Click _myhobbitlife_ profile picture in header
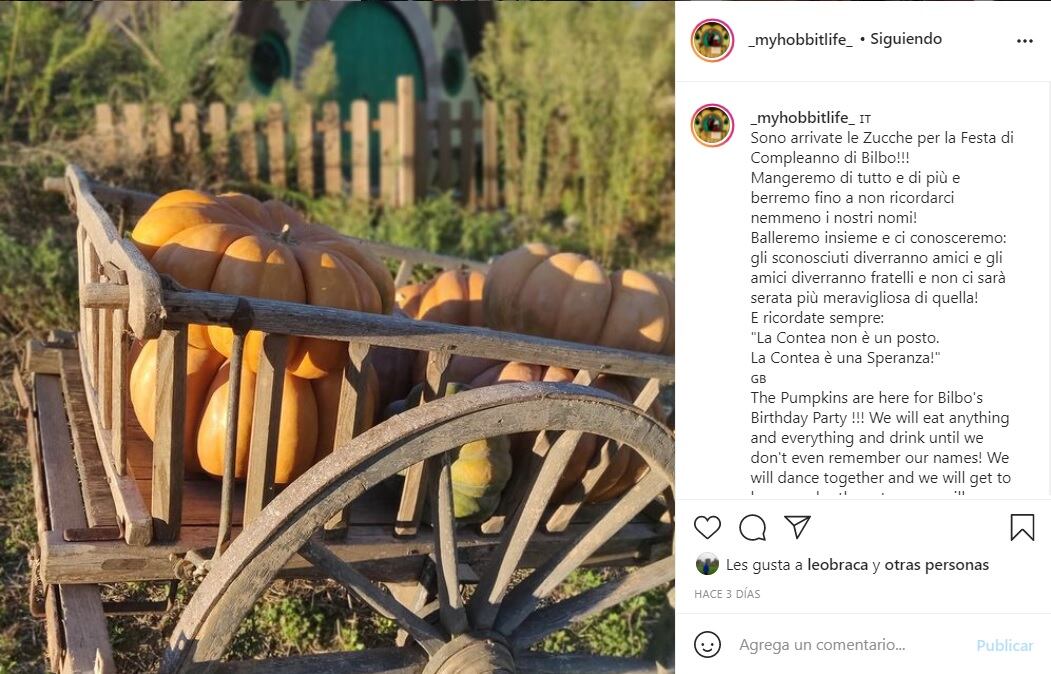The width and height of the screenshot is (1051, 674). [713, 40]
